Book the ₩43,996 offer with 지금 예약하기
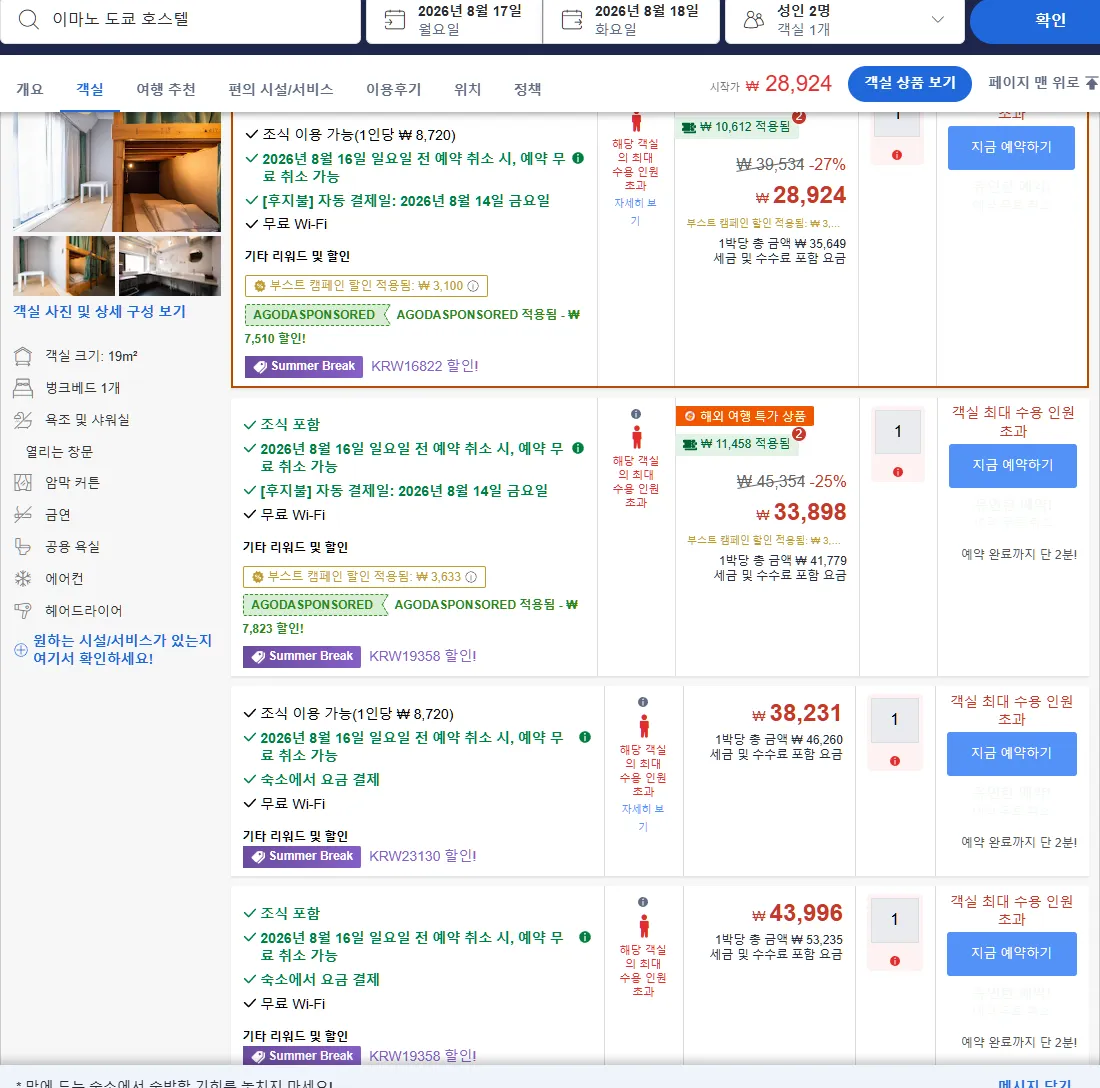The width and height of the screenshot is (1100, 1088). tap(1012, 953)
